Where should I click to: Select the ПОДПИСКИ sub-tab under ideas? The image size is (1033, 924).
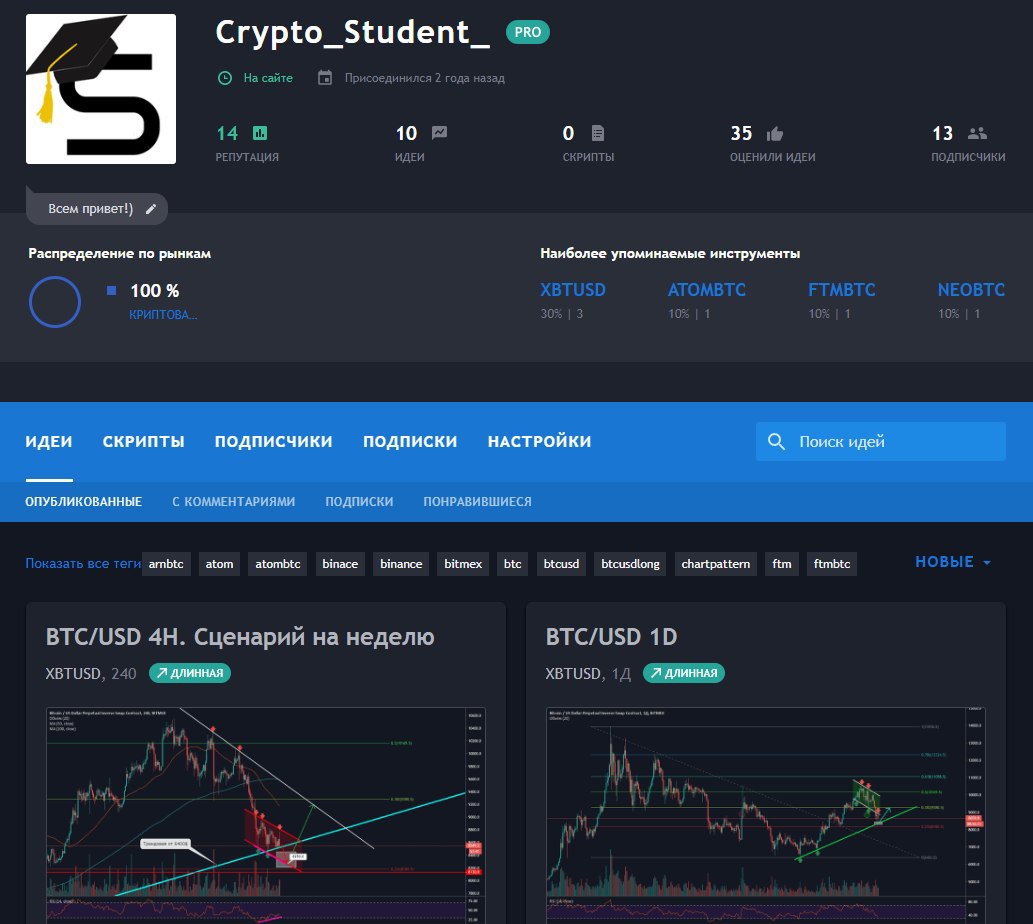[x=359, y=502]
